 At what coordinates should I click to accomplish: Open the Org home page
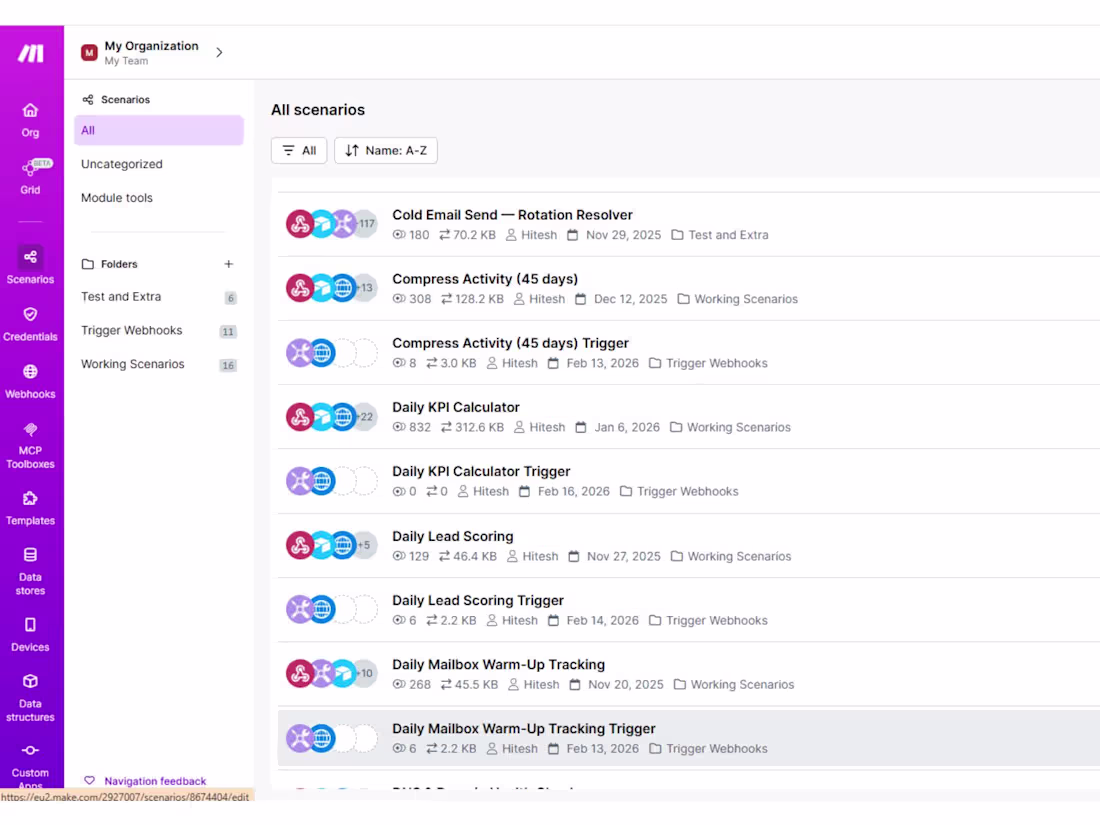tap(30, 120)
